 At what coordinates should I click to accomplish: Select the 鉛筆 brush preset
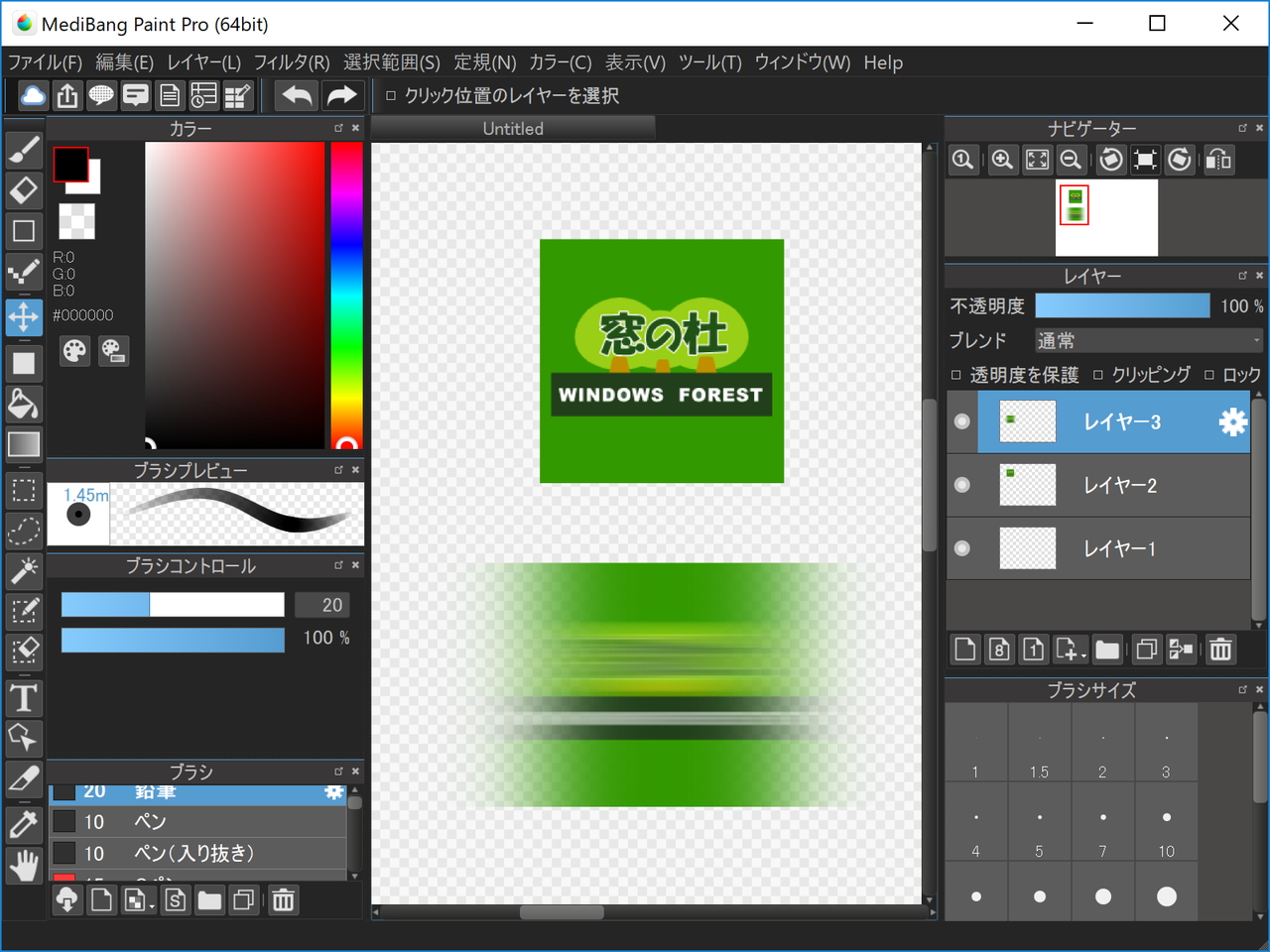coord(179,791)
